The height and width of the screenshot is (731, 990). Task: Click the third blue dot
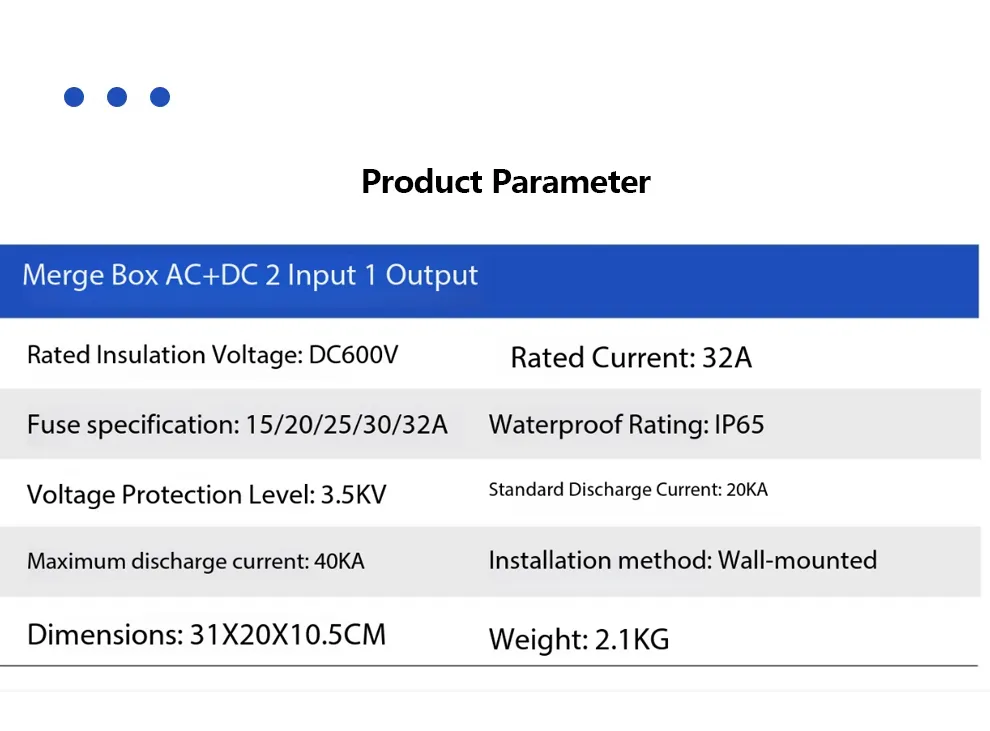[x=160, y=97]
